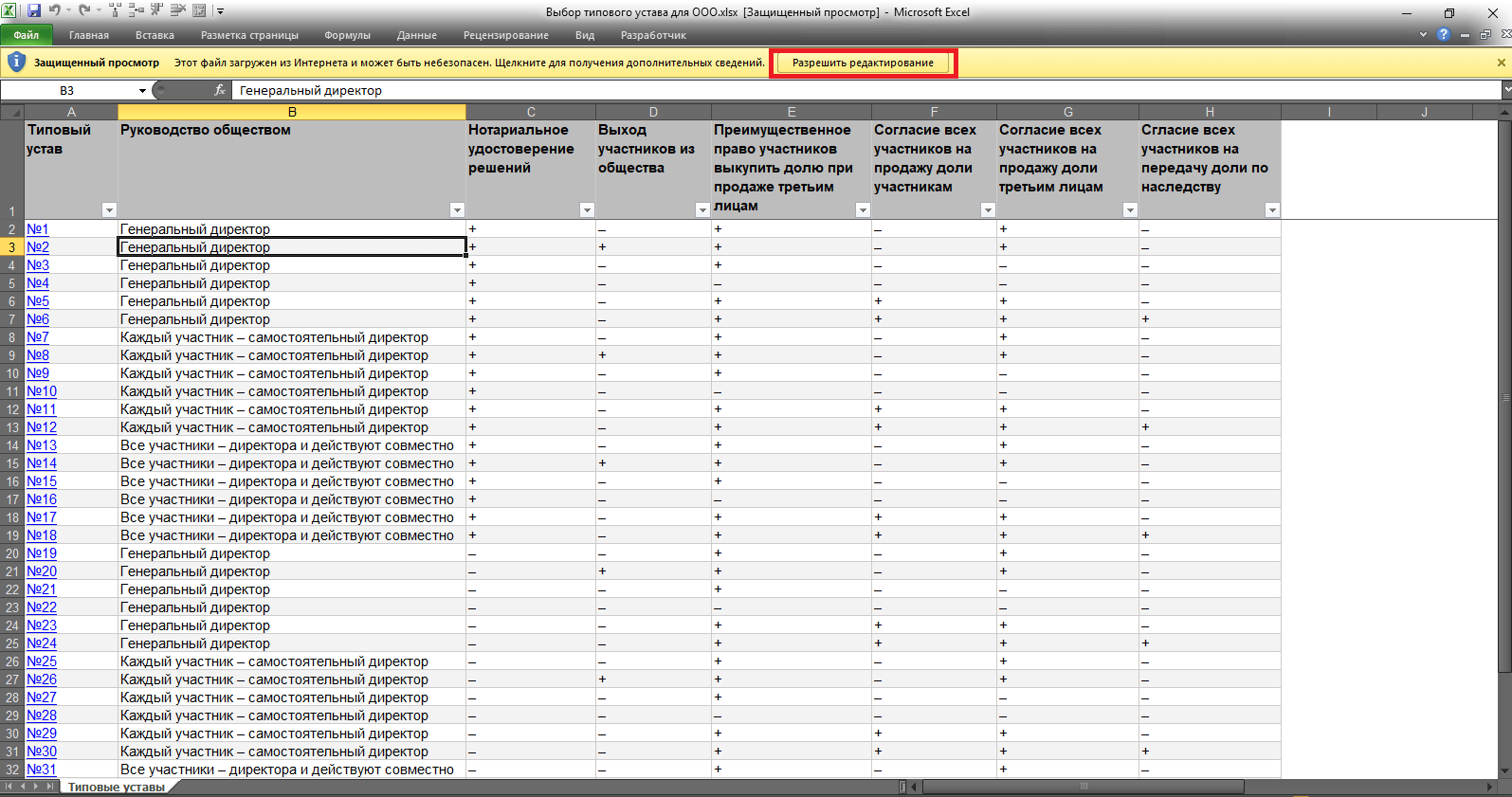1512x797 pixels.
Task: Open Customize Quick Access Toolbar dropdown
Action: [x=220, y=11]
